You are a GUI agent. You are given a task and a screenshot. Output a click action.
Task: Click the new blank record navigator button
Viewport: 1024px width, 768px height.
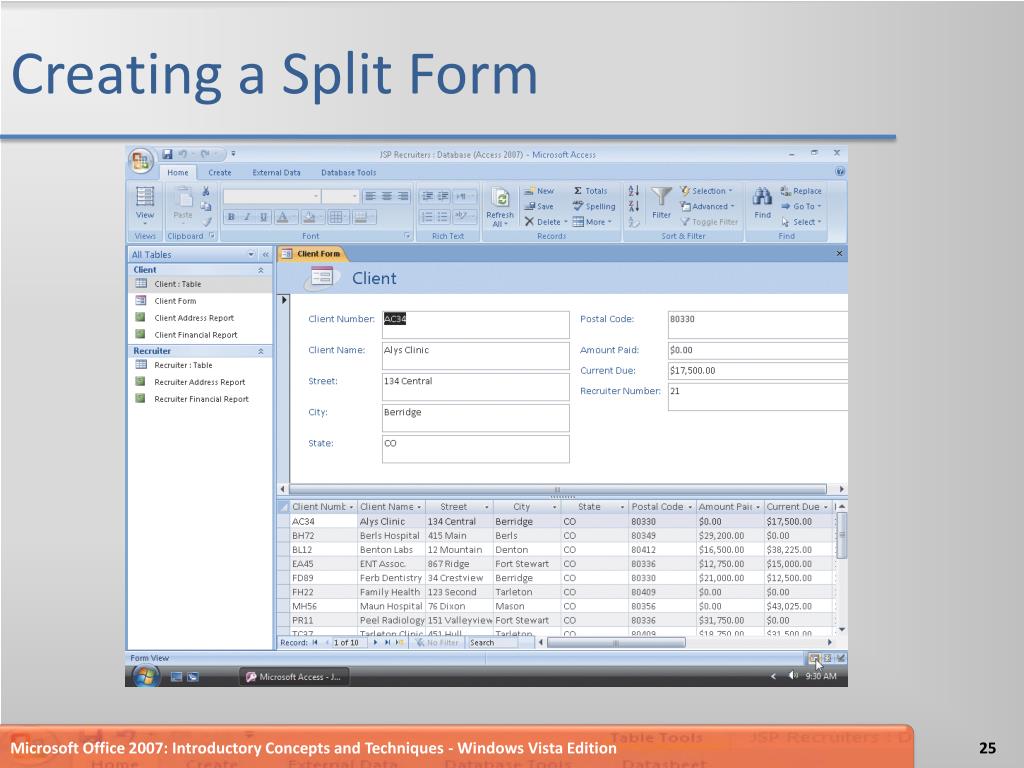[x=399, y=643]
